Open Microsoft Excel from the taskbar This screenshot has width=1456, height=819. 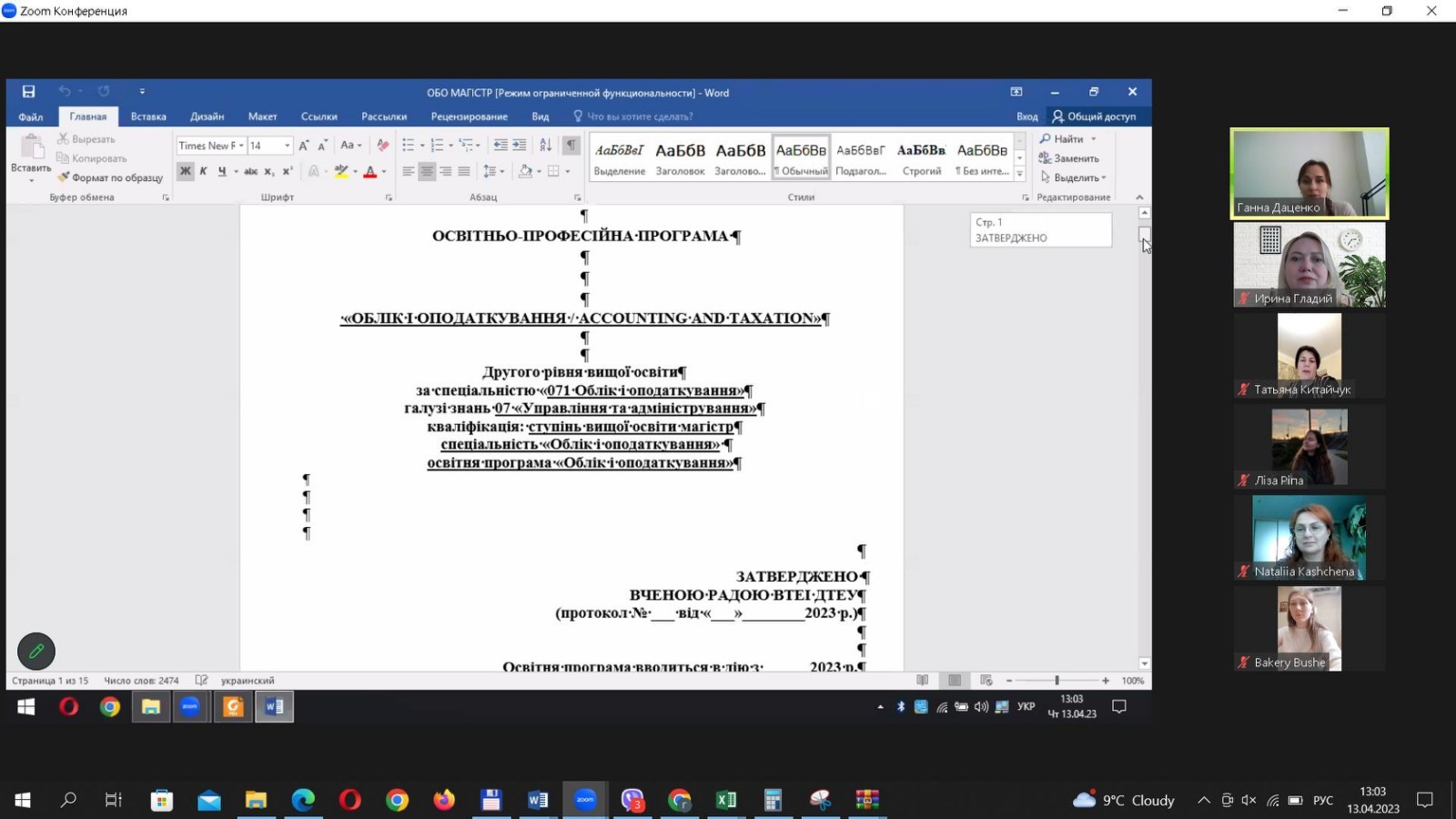click(725, 800)
